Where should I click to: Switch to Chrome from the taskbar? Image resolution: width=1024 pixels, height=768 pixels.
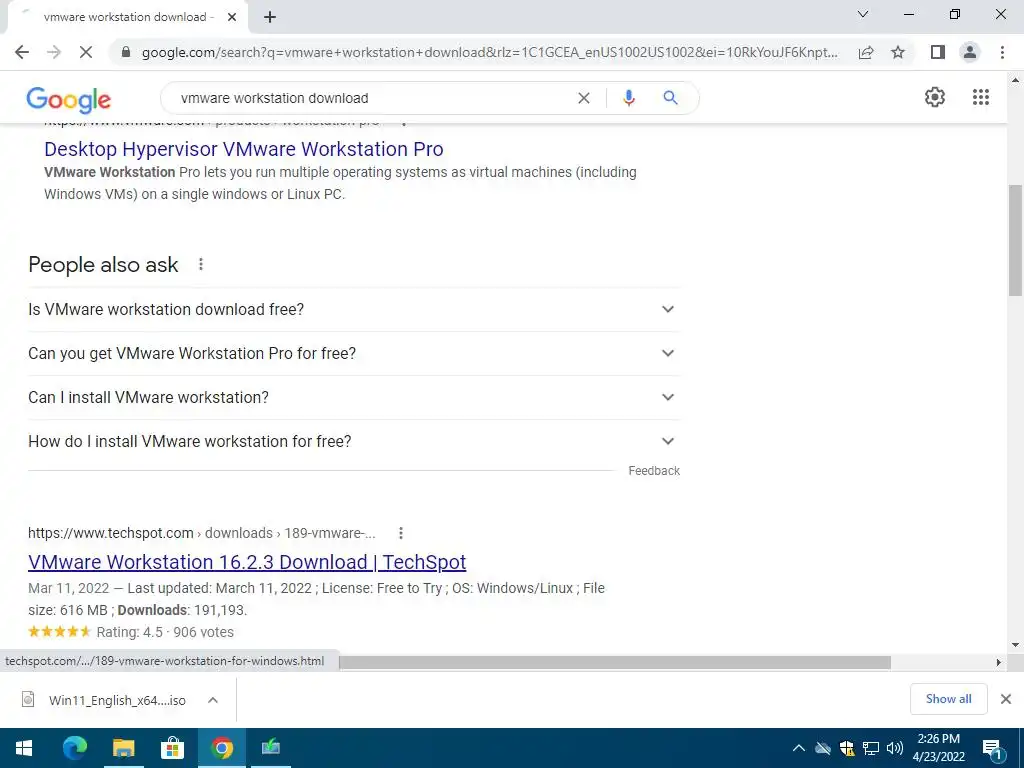point(221,748)
